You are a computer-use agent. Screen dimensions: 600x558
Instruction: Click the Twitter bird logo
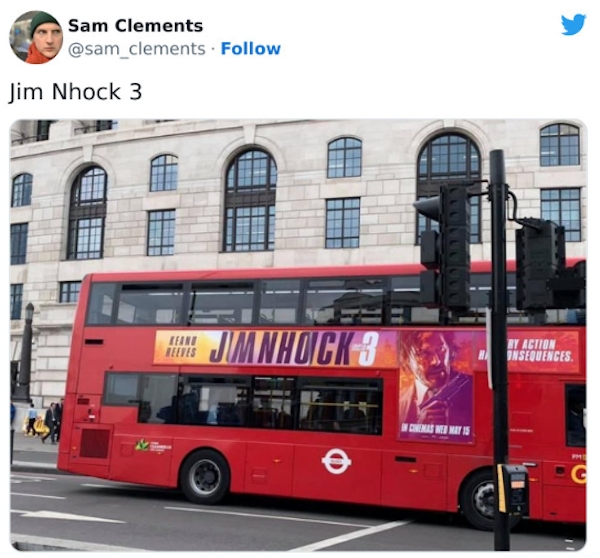pyautogui.click(x=573, y=24)
